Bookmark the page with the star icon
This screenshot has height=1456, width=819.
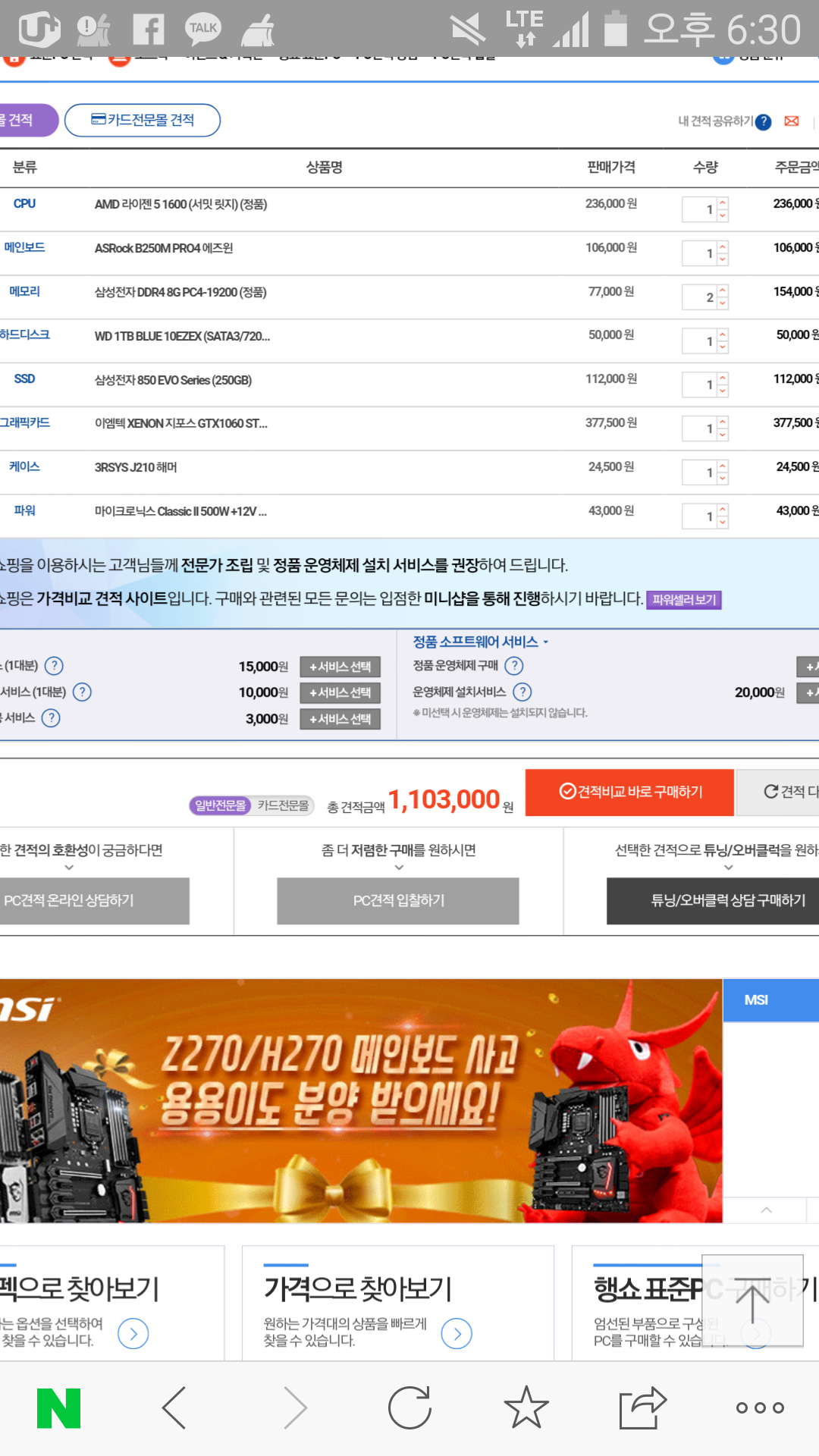[x=526, y=1408]
